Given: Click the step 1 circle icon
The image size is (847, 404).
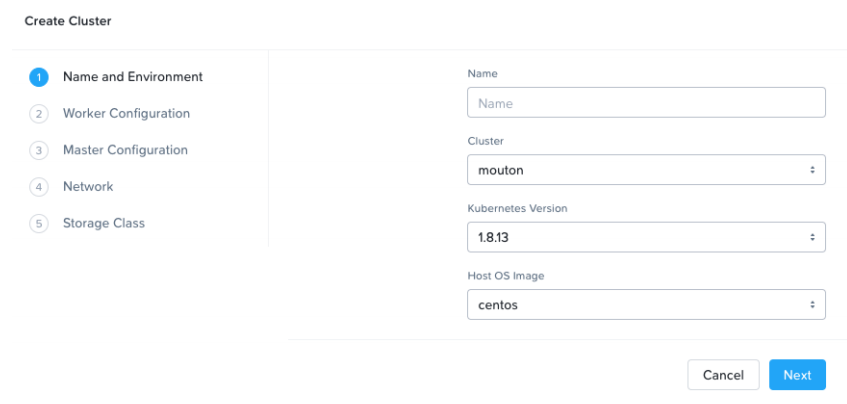Looking at the screenshot, I should (x=39, y=77).
